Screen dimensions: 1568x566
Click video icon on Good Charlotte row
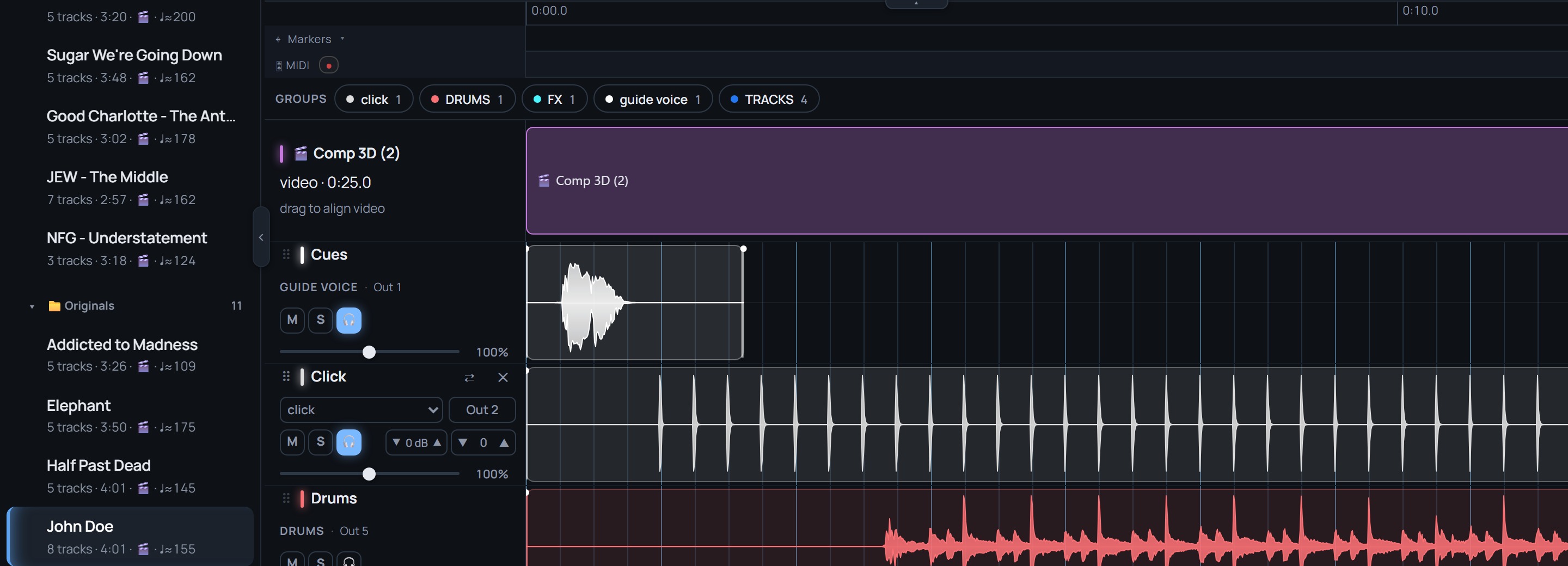coord(143,139)
